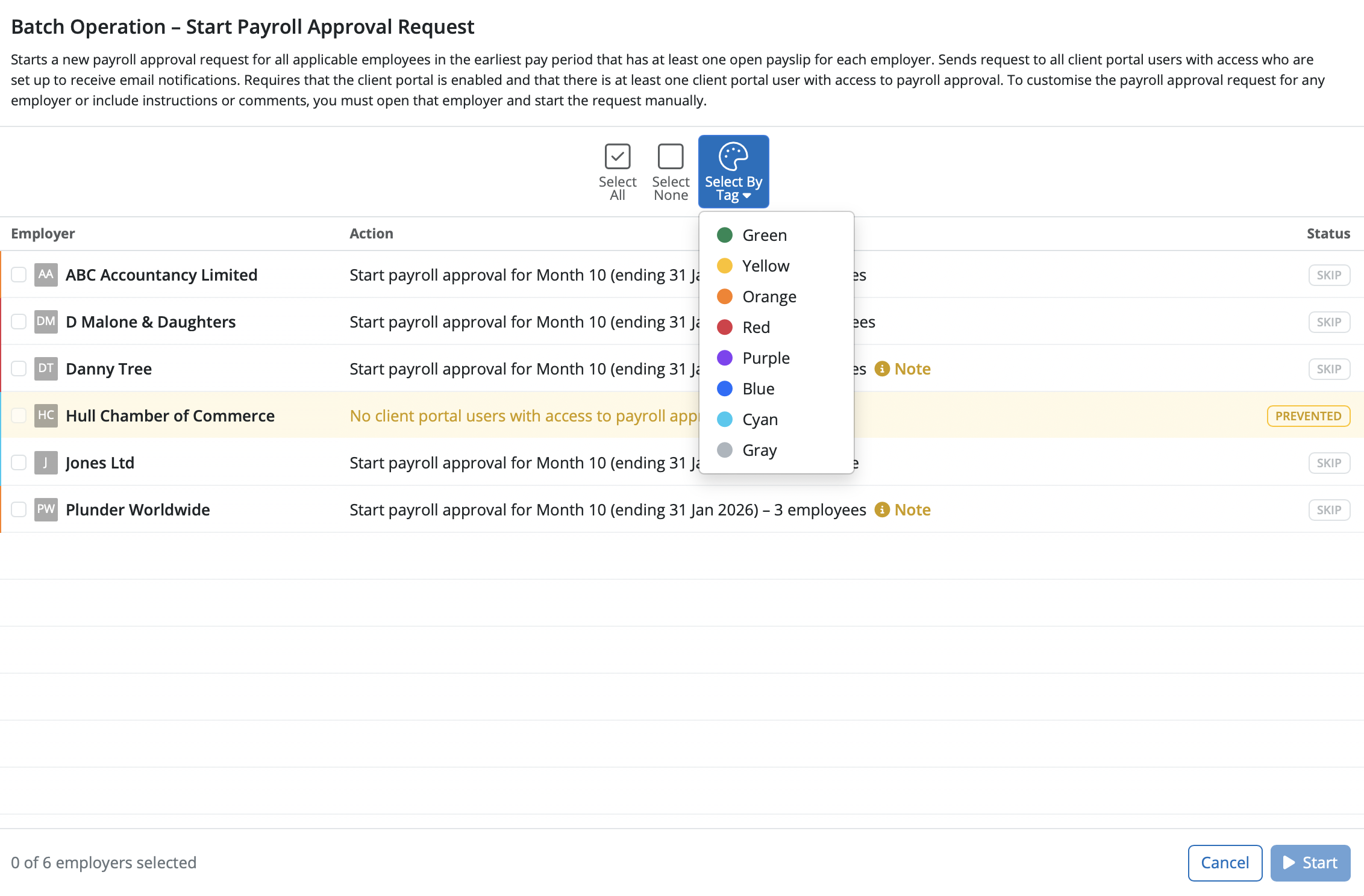
Task: Select the Cyan tag option
Action: (x=760, y=419)
